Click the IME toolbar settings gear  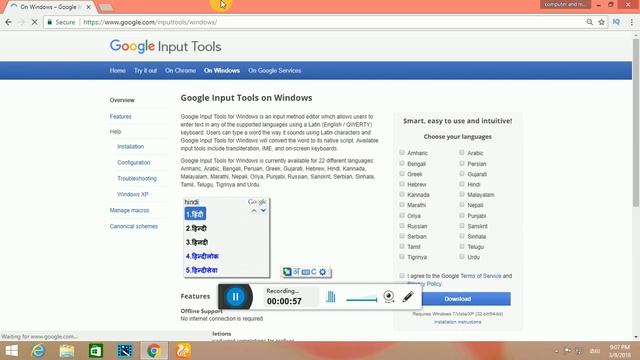coord(322,272)
